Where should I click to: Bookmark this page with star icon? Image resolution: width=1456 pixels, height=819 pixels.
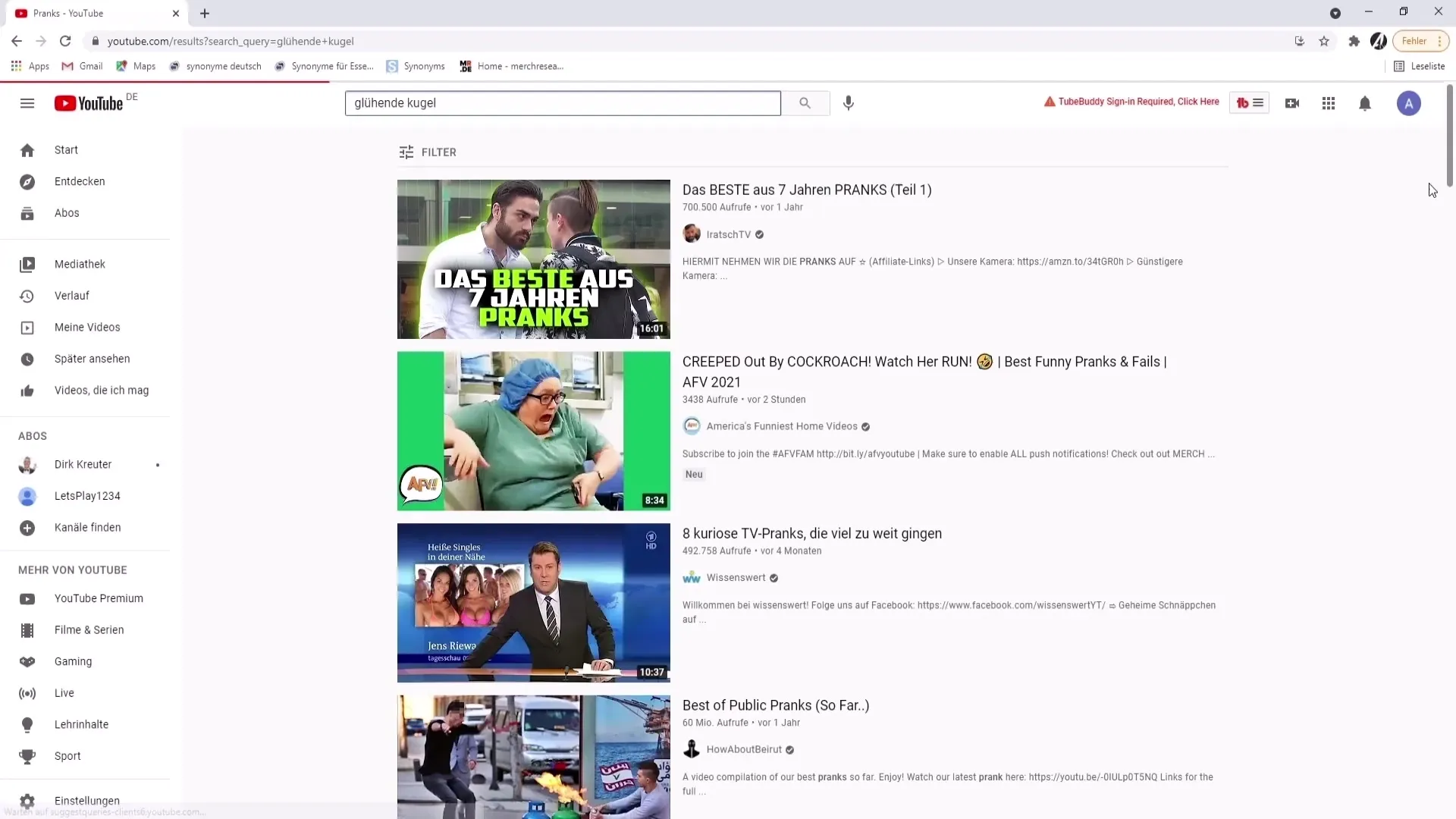[1324, 41]
